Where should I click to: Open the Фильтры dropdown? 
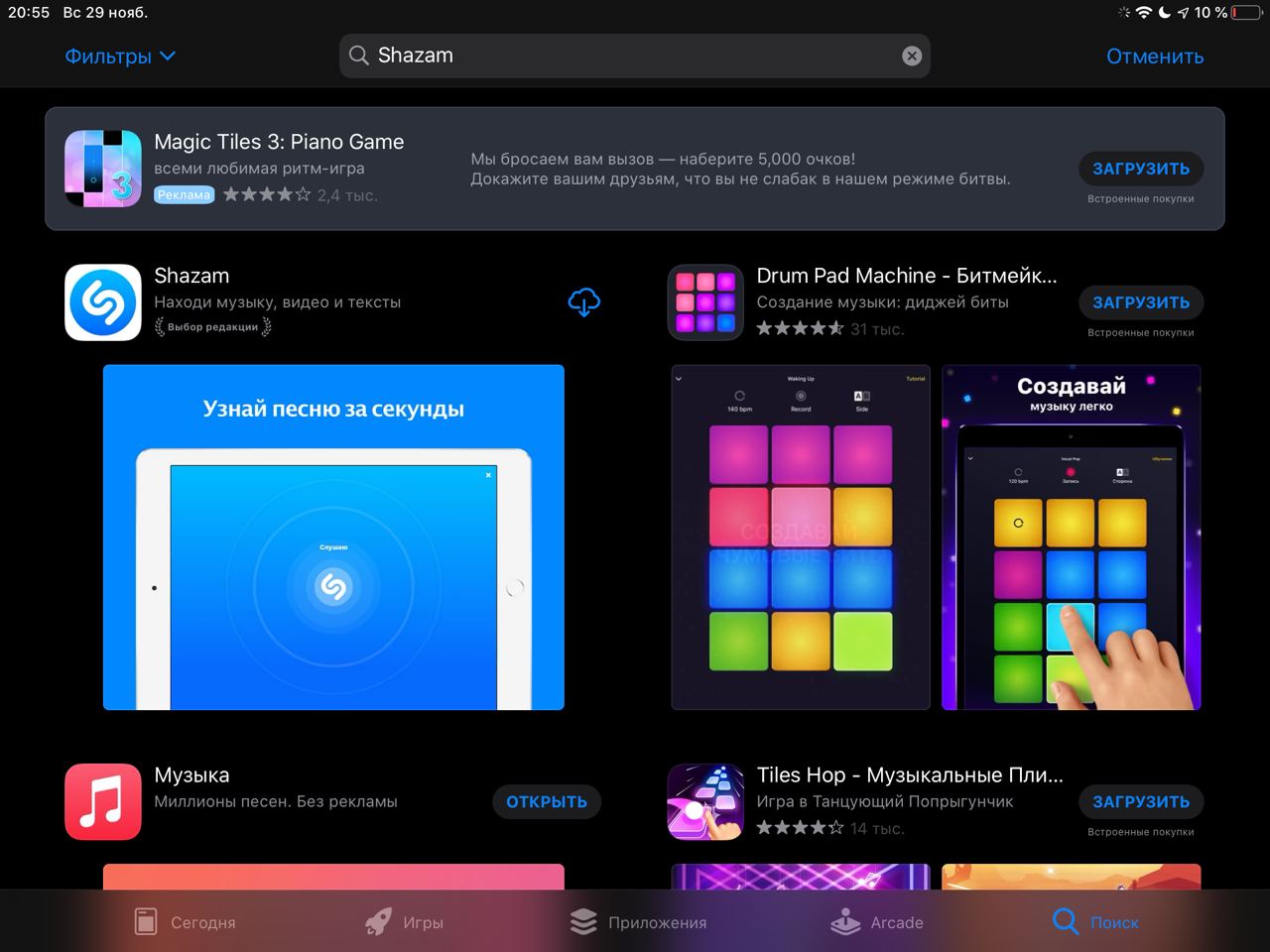coord(120,57)
